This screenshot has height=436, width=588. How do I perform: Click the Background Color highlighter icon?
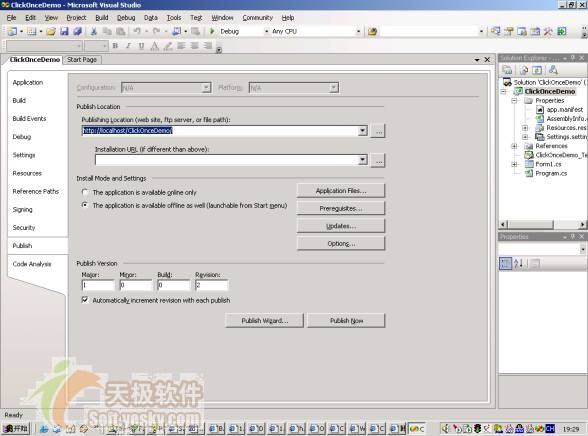click(168, 46)
